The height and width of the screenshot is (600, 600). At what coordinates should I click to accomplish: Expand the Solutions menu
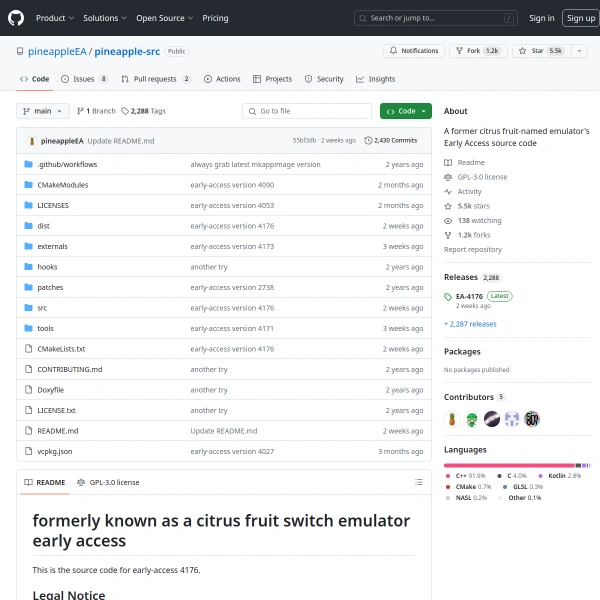click(x=104, y=18)
